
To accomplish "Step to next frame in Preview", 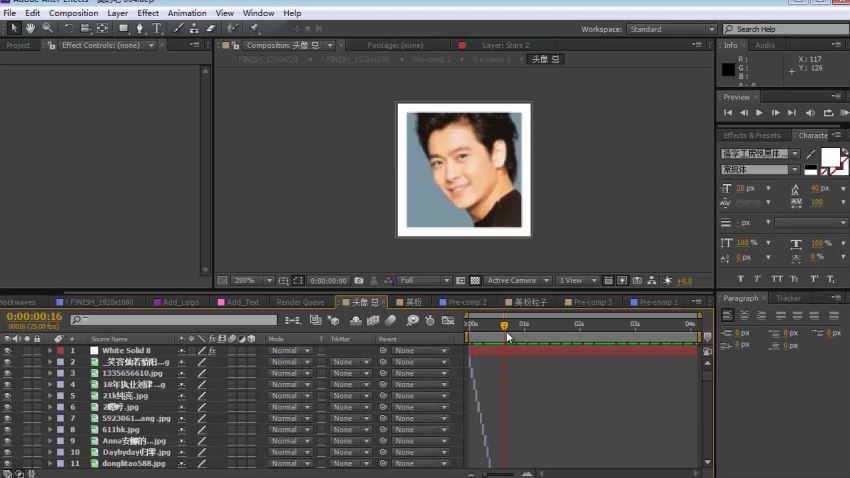I will coord(776,113).
